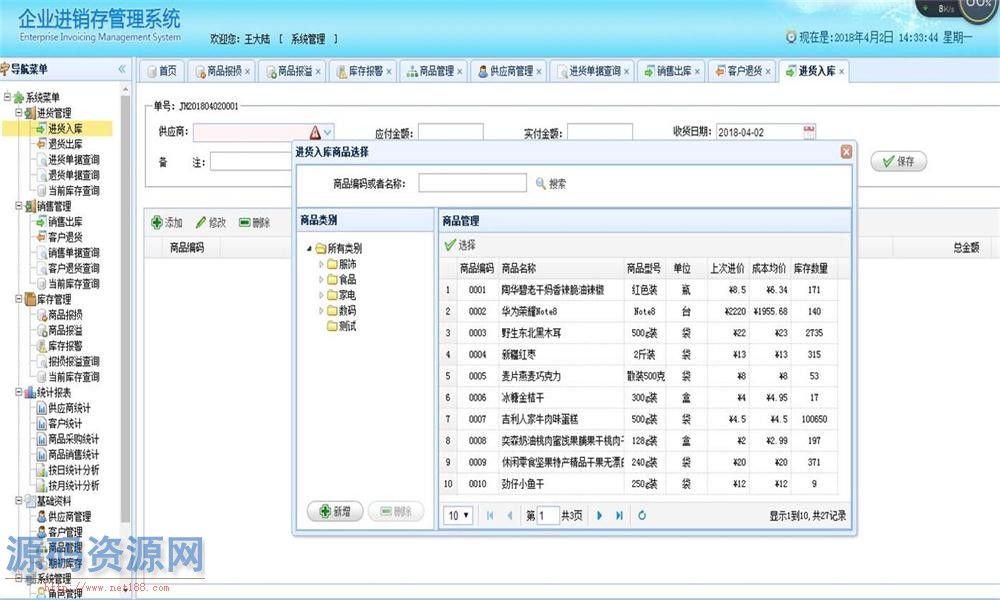Open the calendar picker for 收货日期
Viewport: 1000px width, 600px height.
pos(809,132)
